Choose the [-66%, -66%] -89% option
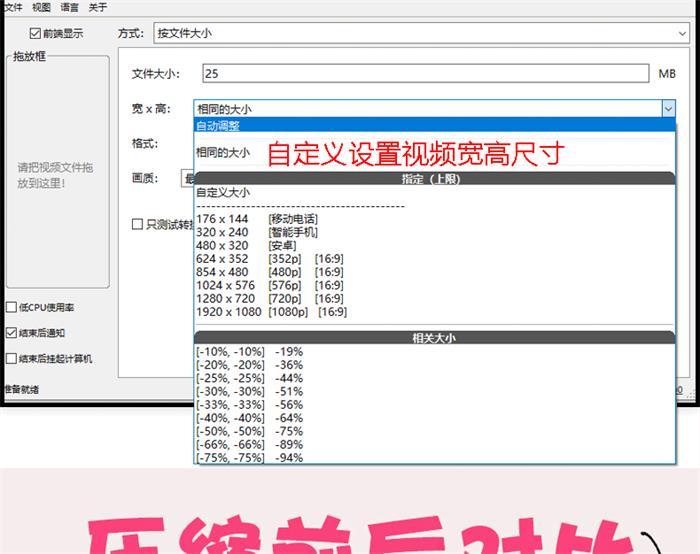The height and width of the screenshot is (554, 700). (435, 445)
